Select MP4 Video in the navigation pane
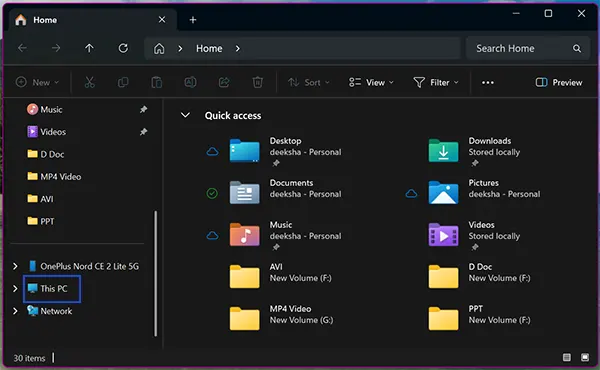Viewport: 600px width, 370px height. [x=54, y=176]
